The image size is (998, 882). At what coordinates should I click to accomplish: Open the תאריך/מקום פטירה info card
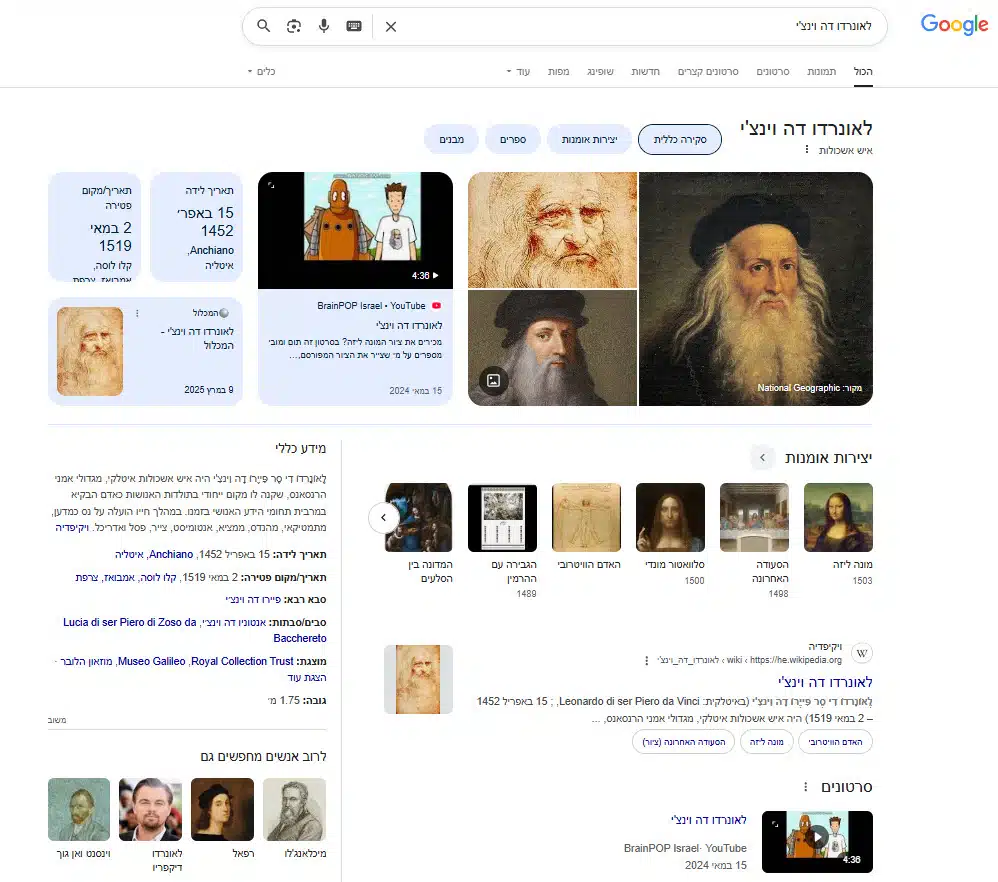94,227
